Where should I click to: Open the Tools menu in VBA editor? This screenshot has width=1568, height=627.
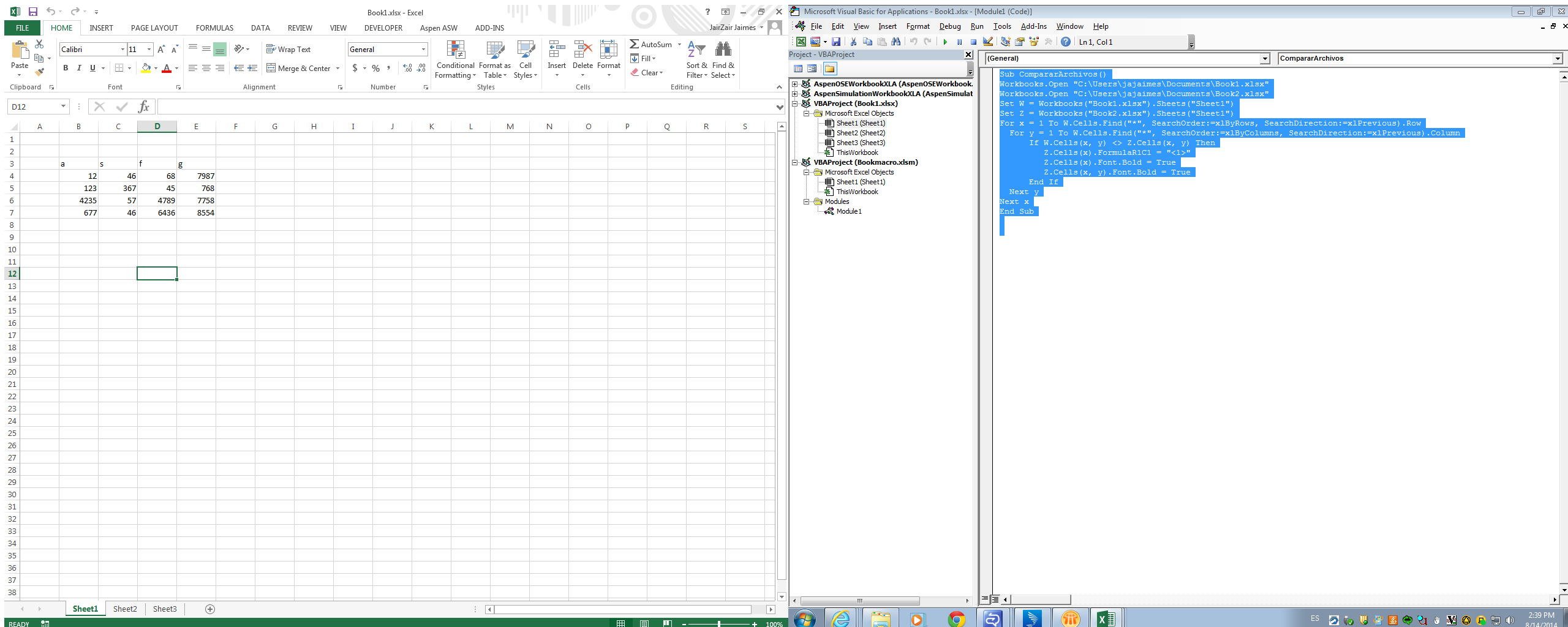pos(1002,26)
